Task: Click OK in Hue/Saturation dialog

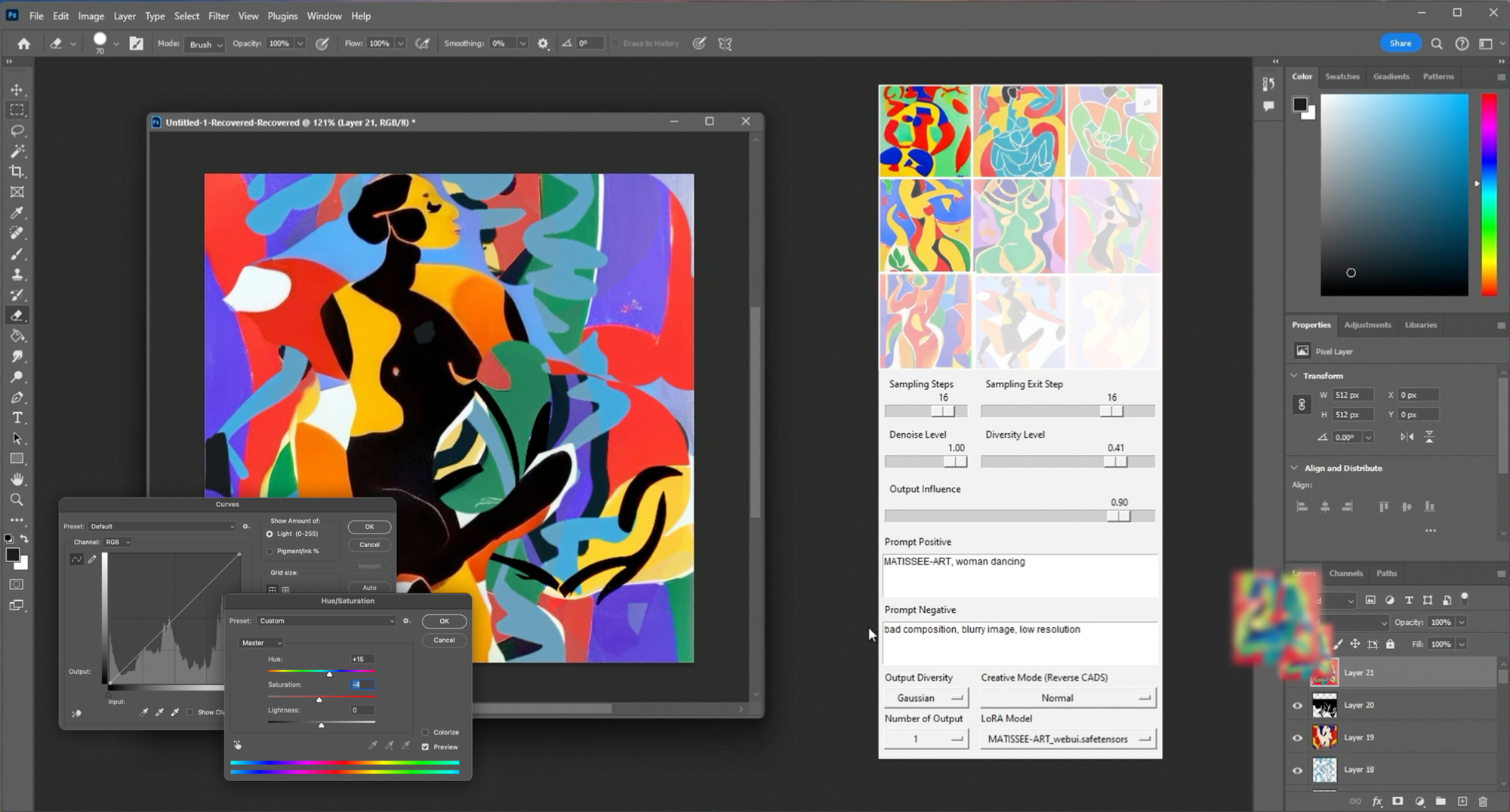Action: pyautogui.click(x=444, y=621)
